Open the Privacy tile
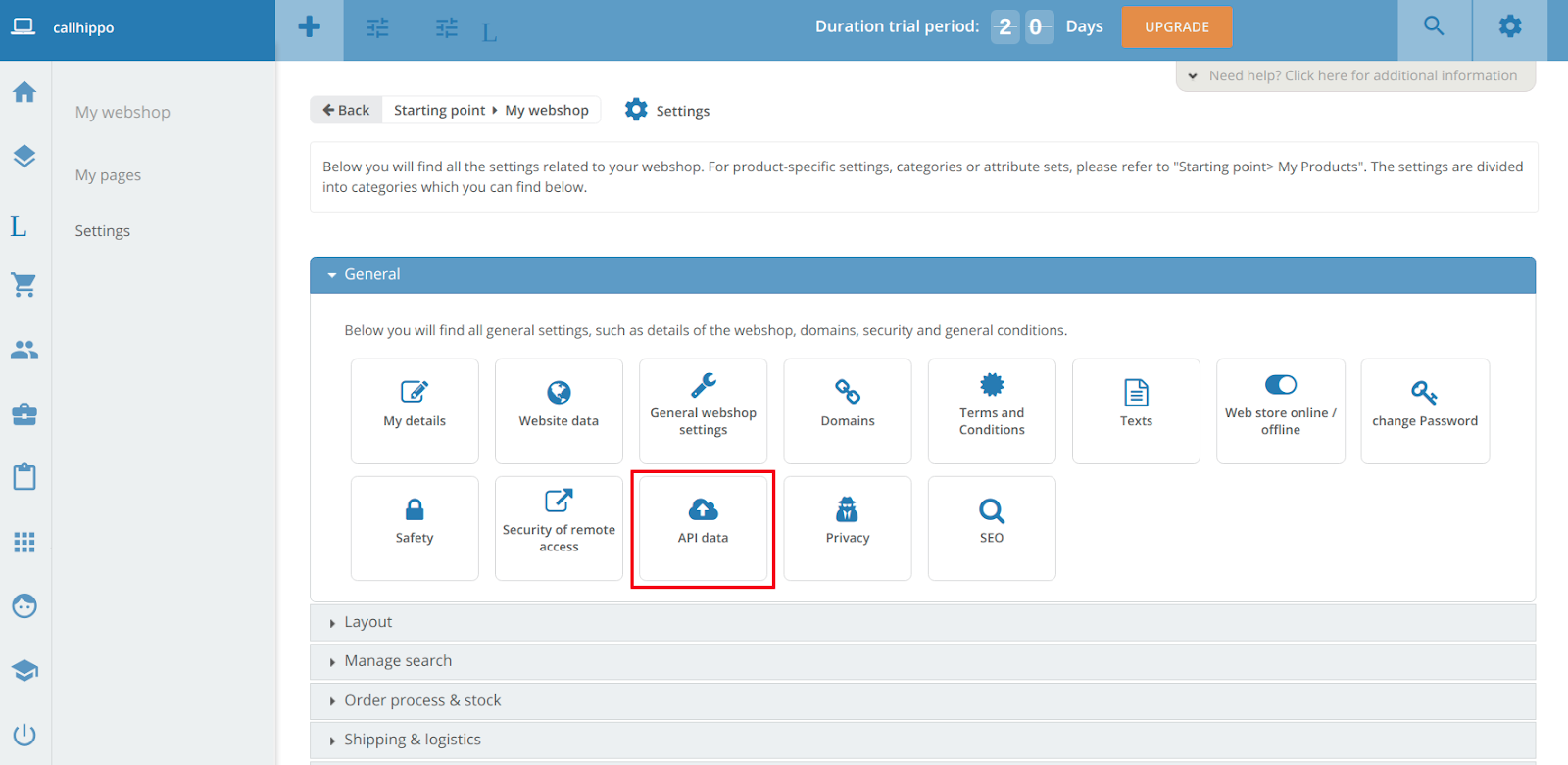The height and width of the screenshot is (765, 1568). click(x=848, y=529)
